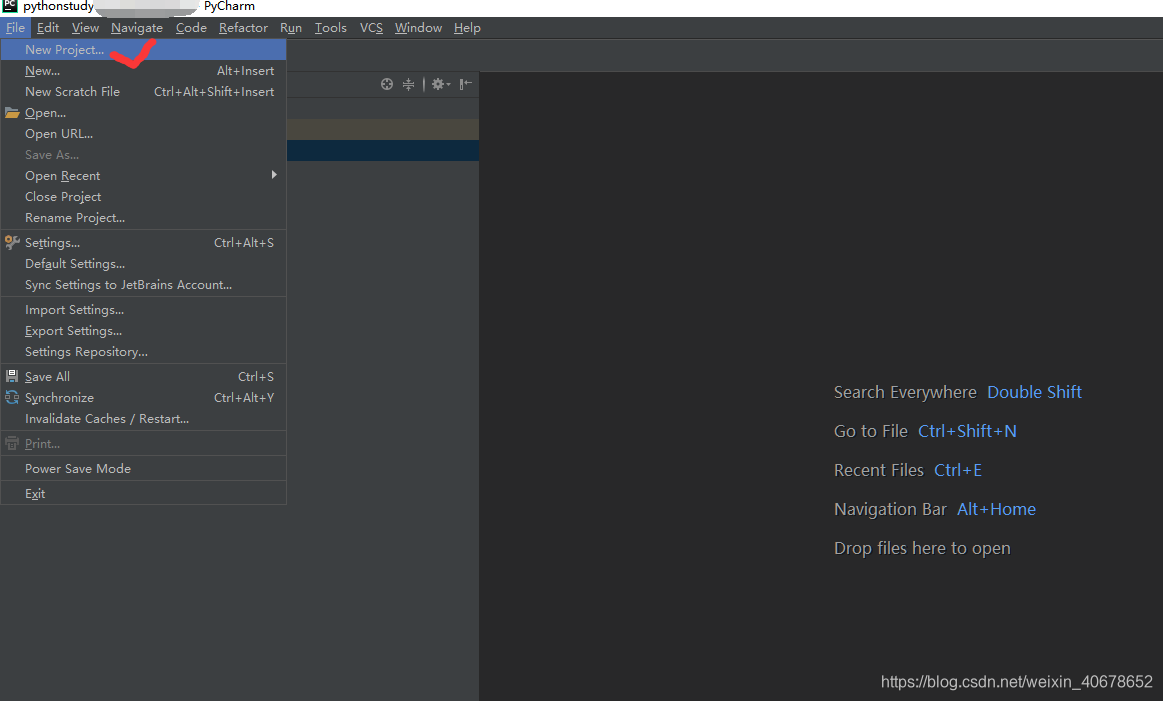The image size is (1163, 701).
Task: Open the Refactor menu
Action: (x=243, y=27)
